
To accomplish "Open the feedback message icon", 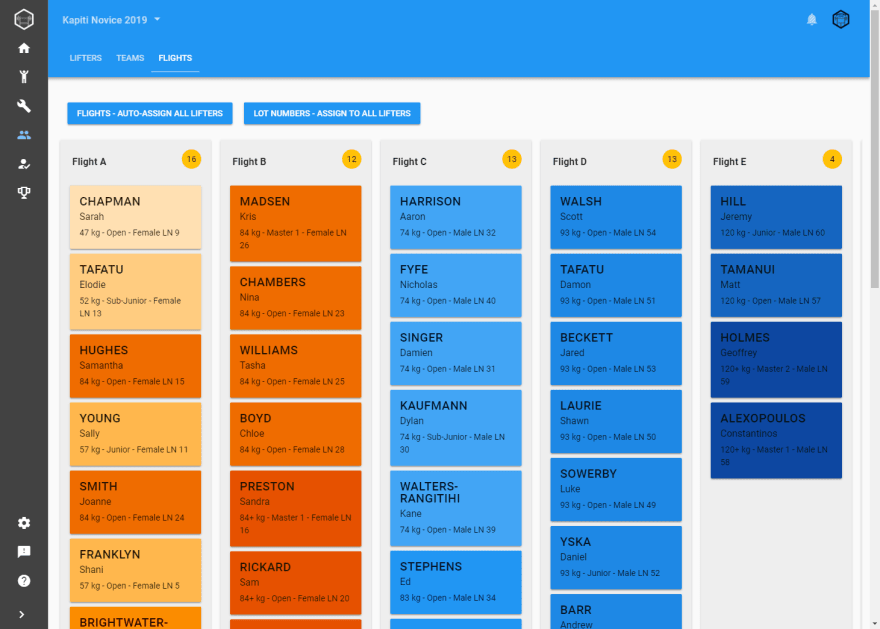I will click(x=24, y=552).
